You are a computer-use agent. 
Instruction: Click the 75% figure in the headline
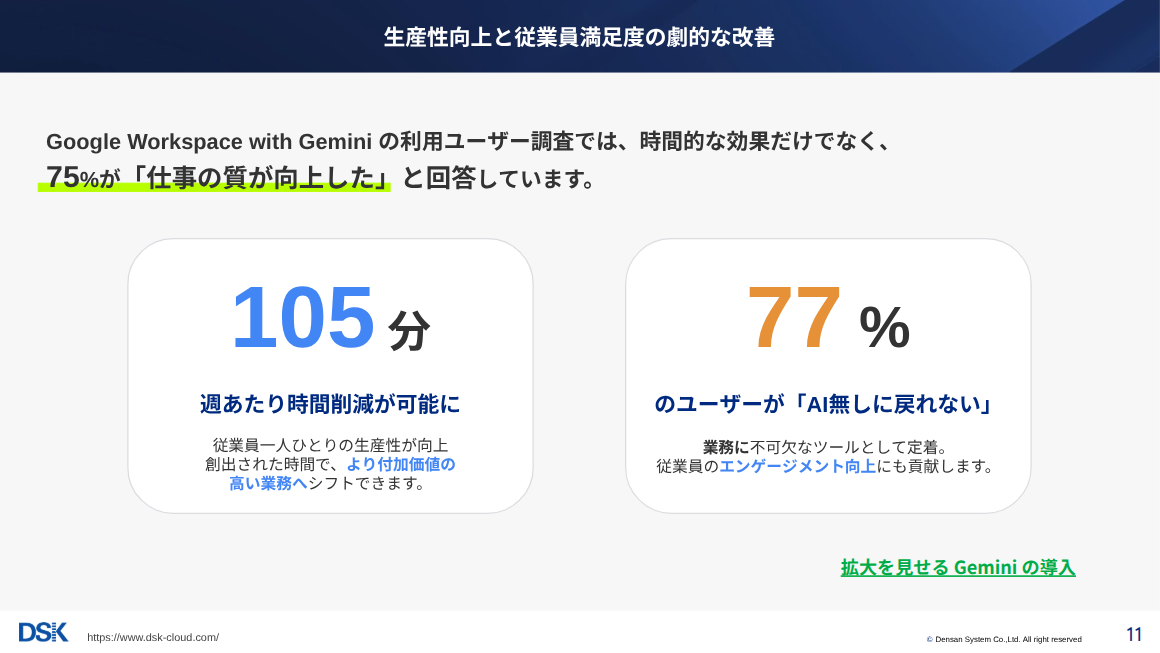72,178
